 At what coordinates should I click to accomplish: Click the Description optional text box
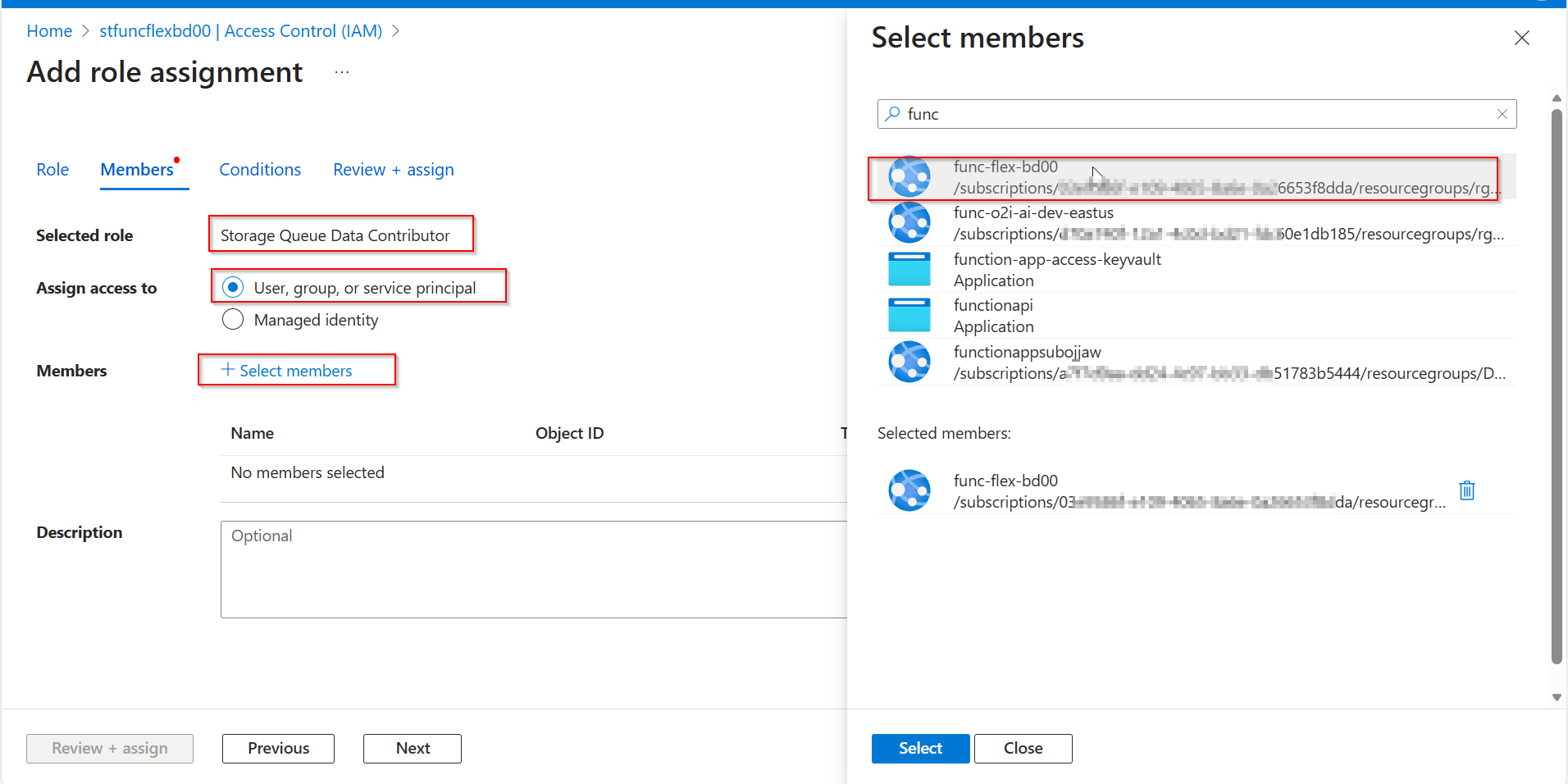pos(534,569)
